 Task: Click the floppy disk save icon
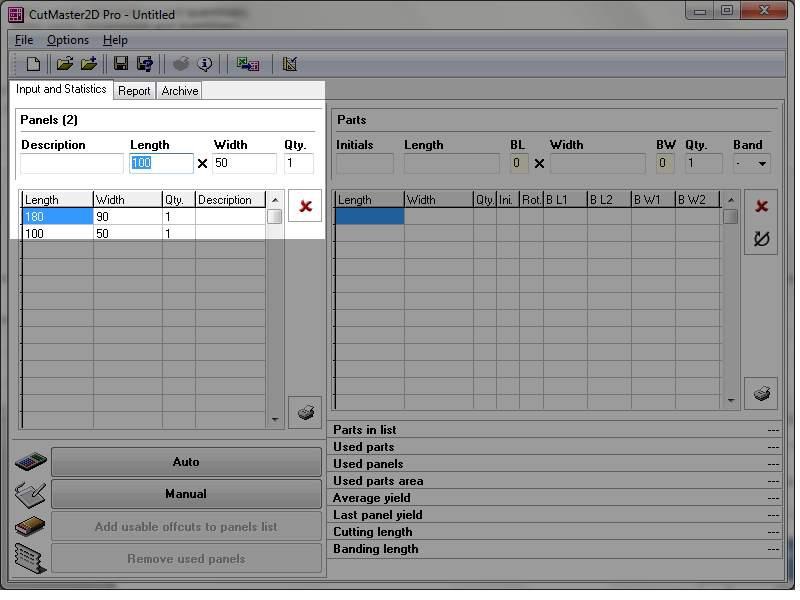121,64
